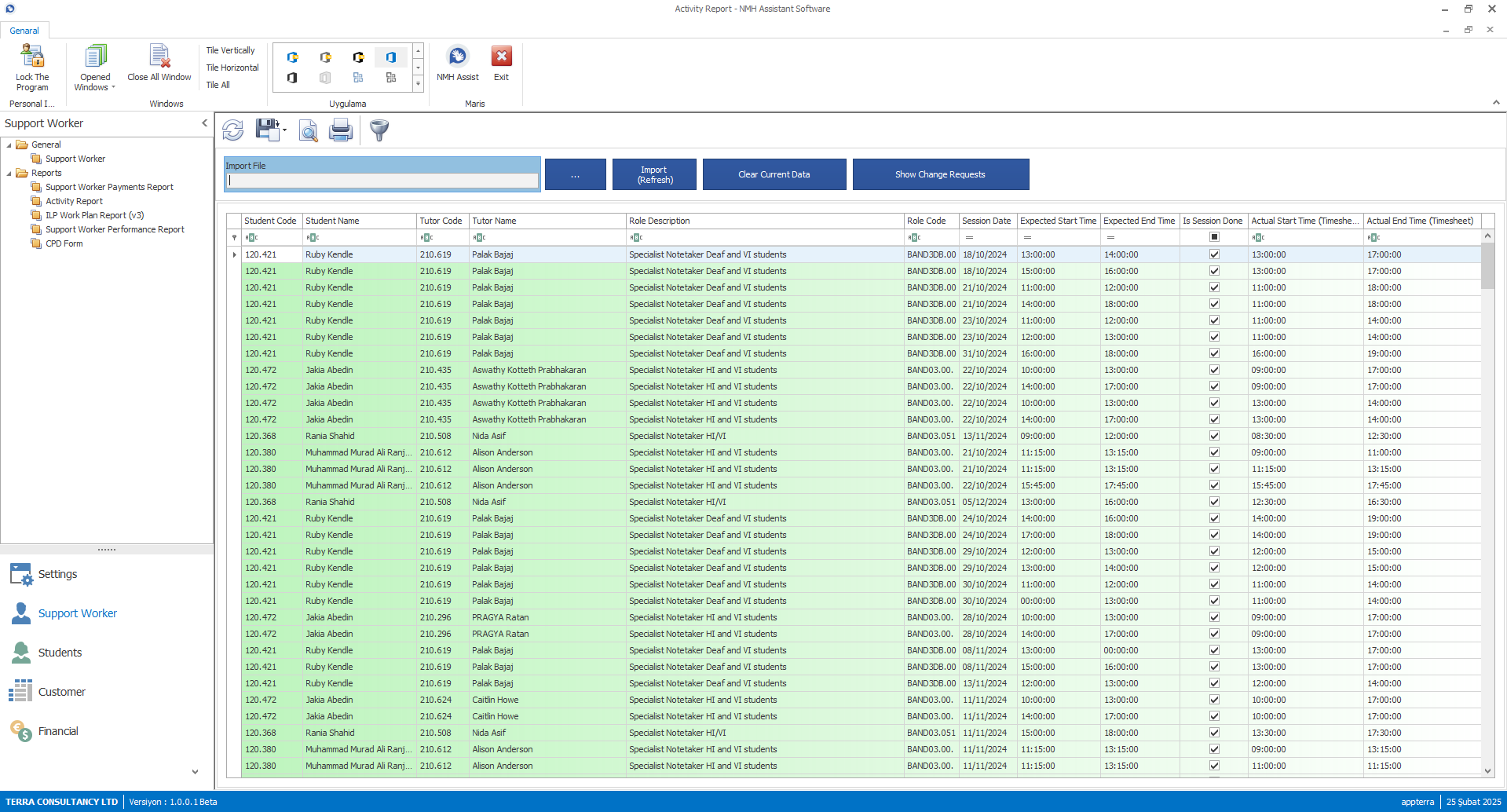Click the Student Name filter row cell

click(359, 237)
